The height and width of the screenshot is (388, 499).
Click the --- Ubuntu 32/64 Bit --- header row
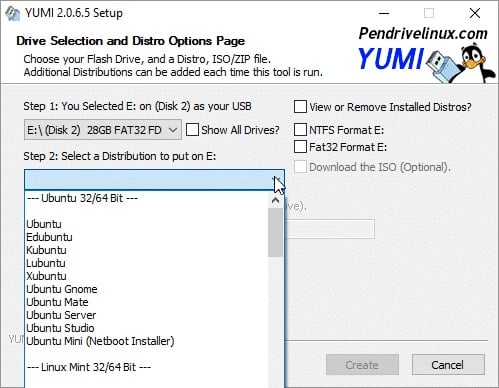pos(147,198)
